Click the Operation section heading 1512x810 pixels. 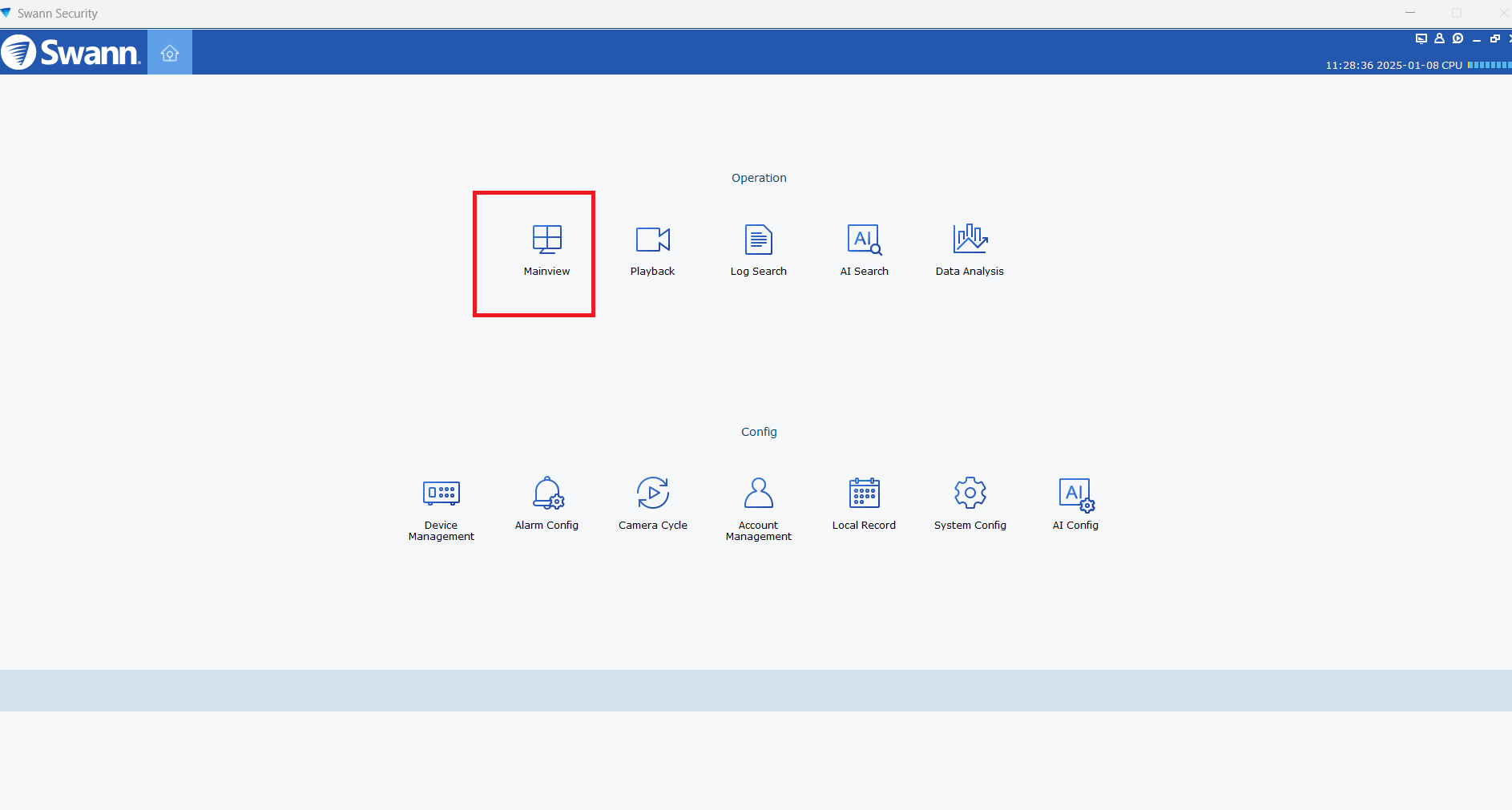pos(758,178)
